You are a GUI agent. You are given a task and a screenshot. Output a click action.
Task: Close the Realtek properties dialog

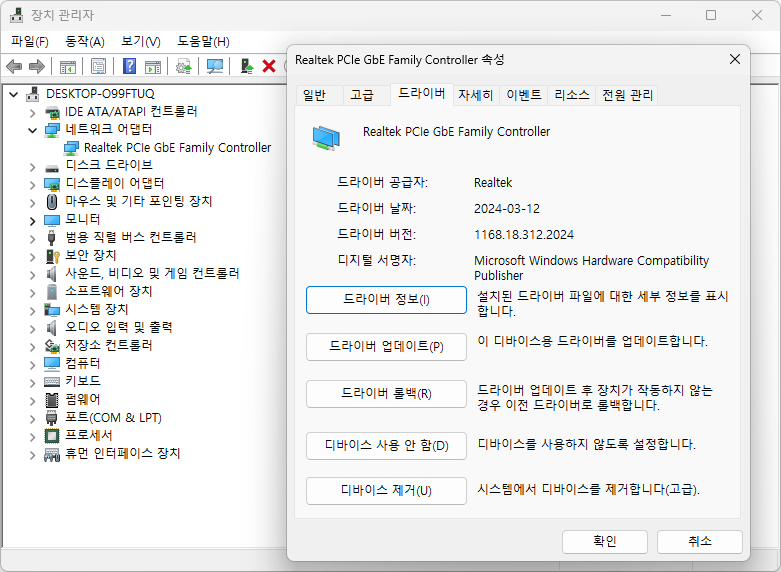(x=735, y=59)
